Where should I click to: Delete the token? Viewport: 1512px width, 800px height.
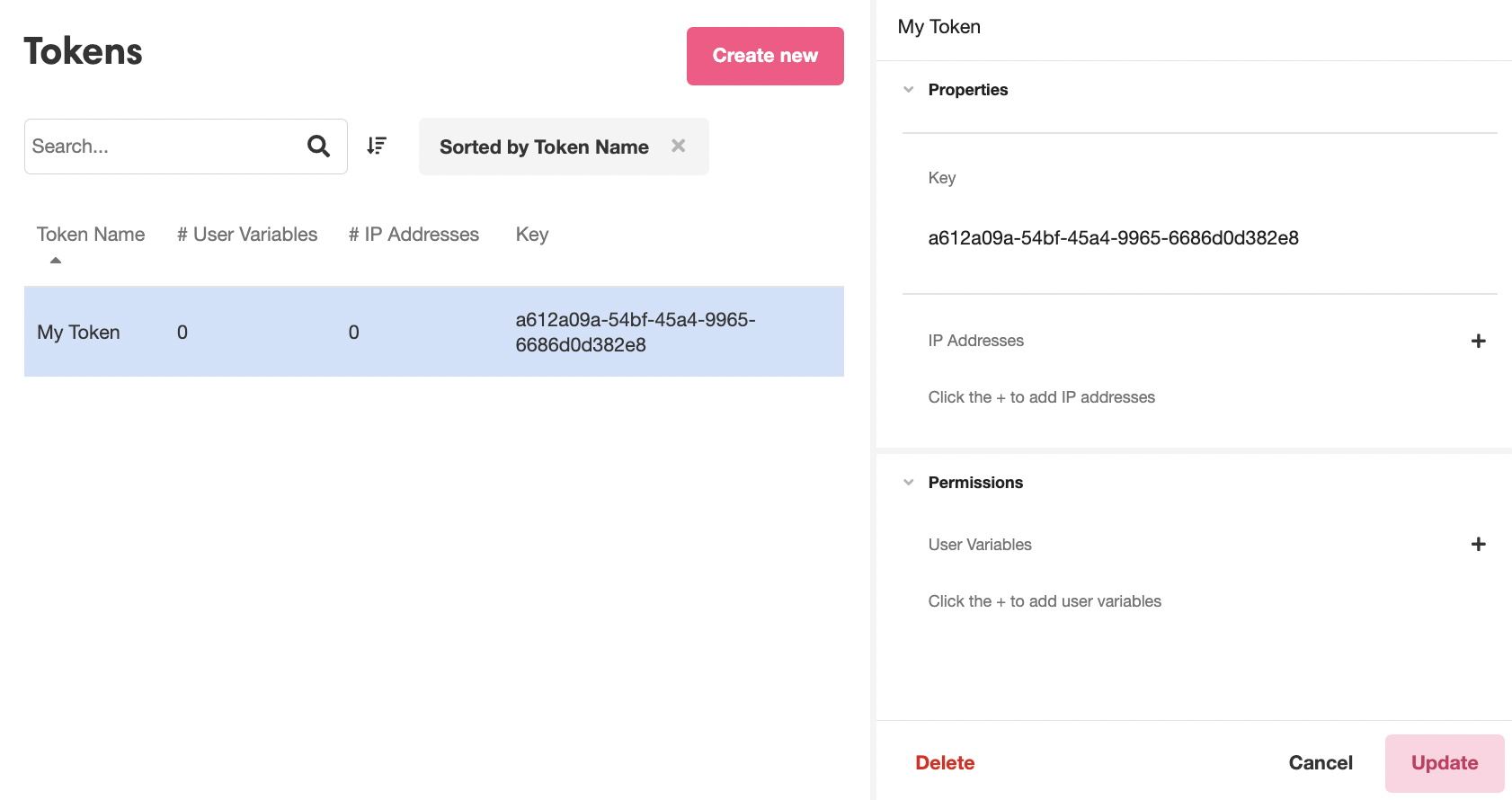pos(945,762)
